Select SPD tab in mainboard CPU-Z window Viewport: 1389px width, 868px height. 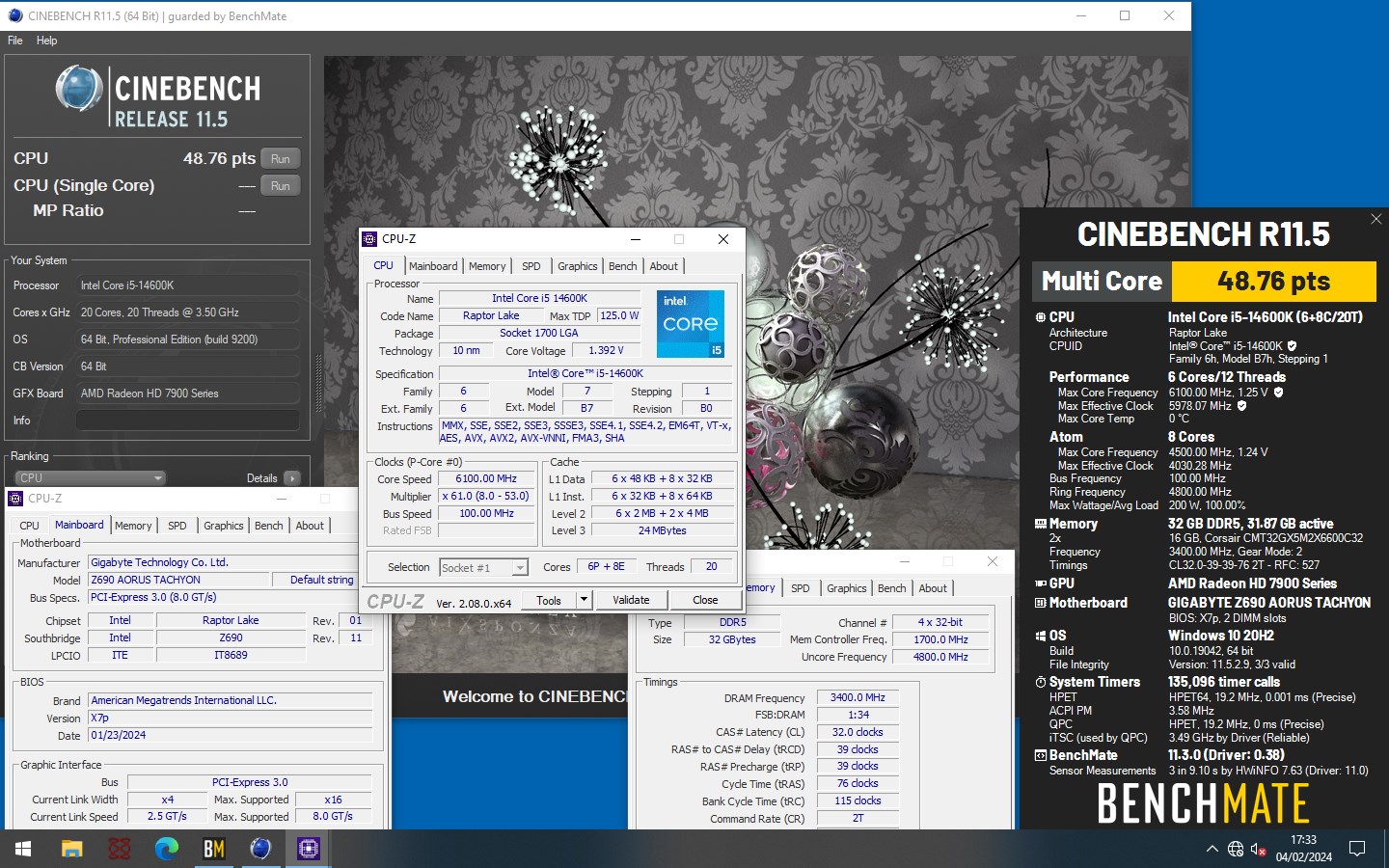point(177,526)
